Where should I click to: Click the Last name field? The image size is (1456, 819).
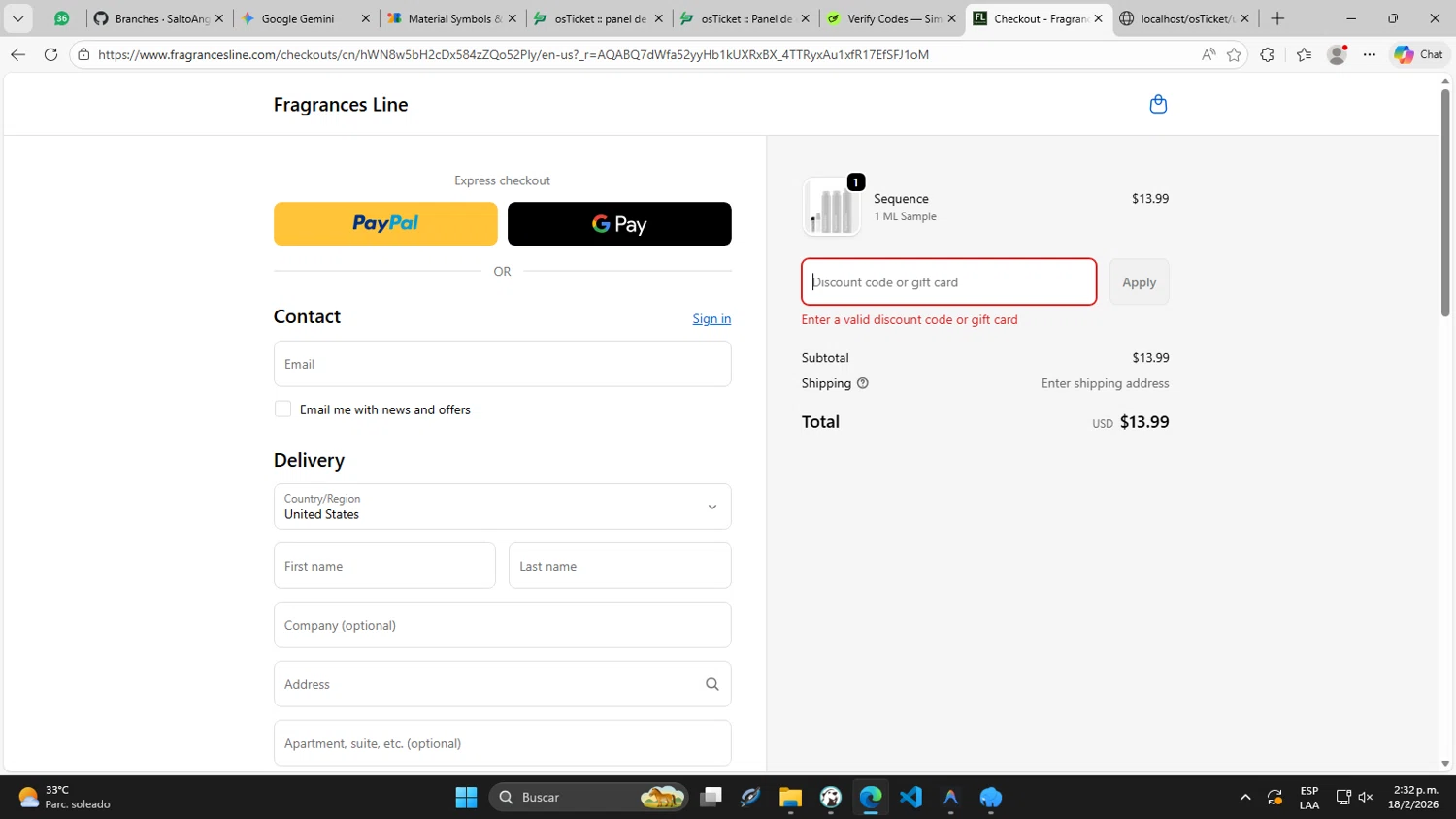(x=620, y=566)
